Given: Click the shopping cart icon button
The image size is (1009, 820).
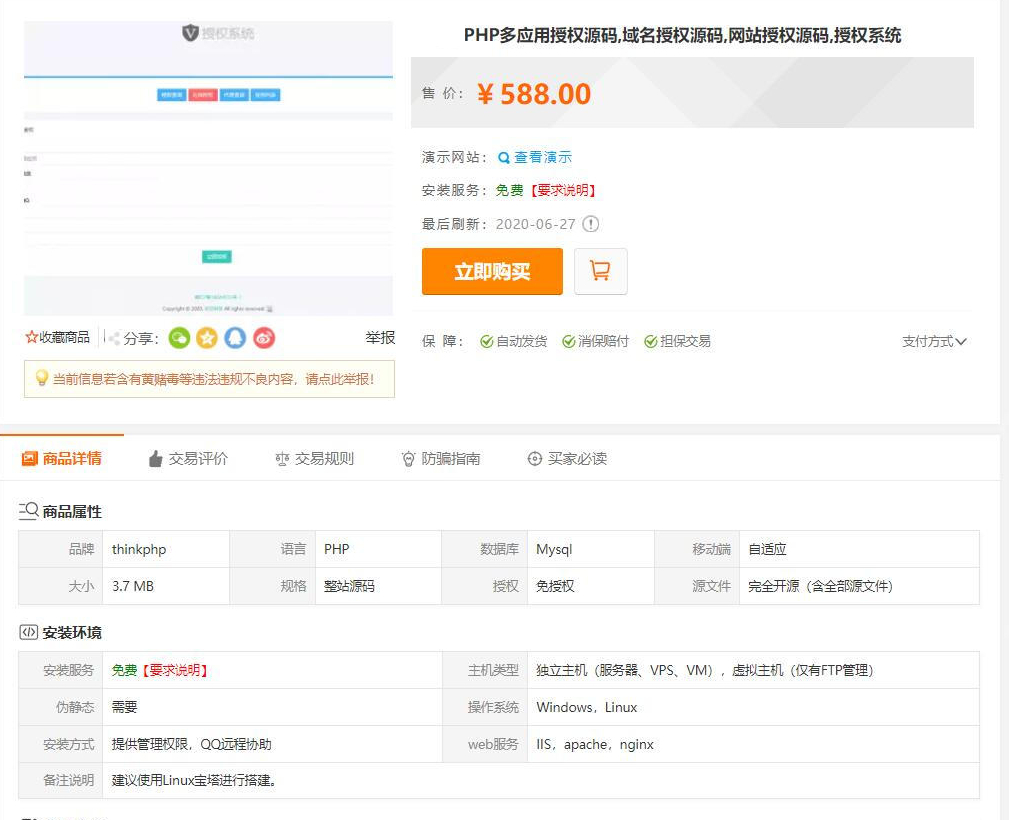Looking at the screenshot, I should point(600,272).
